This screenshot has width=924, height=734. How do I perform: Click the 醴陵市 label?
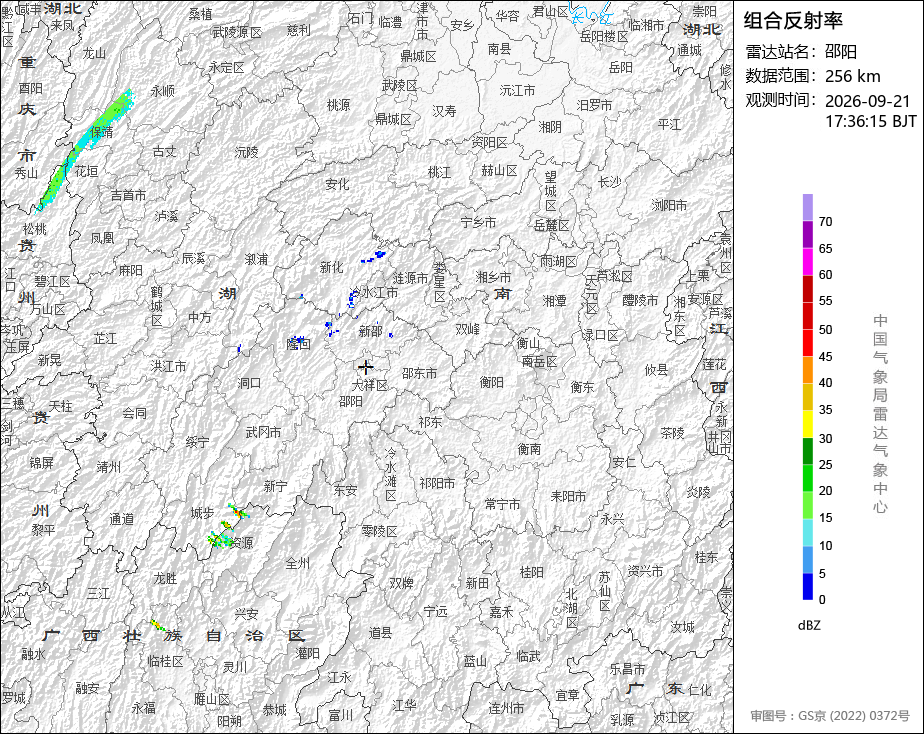pyautogui.click(x=641, y=300)
